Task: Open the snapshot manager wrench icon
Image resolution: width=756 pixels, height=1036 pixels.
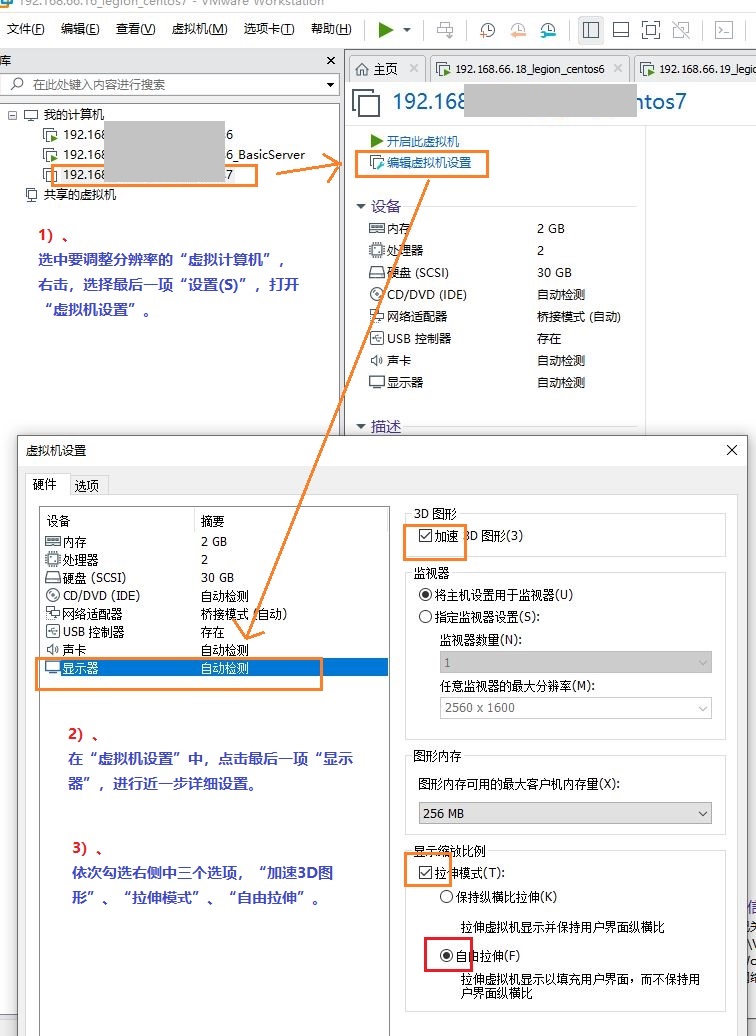Action: point(548,30)
